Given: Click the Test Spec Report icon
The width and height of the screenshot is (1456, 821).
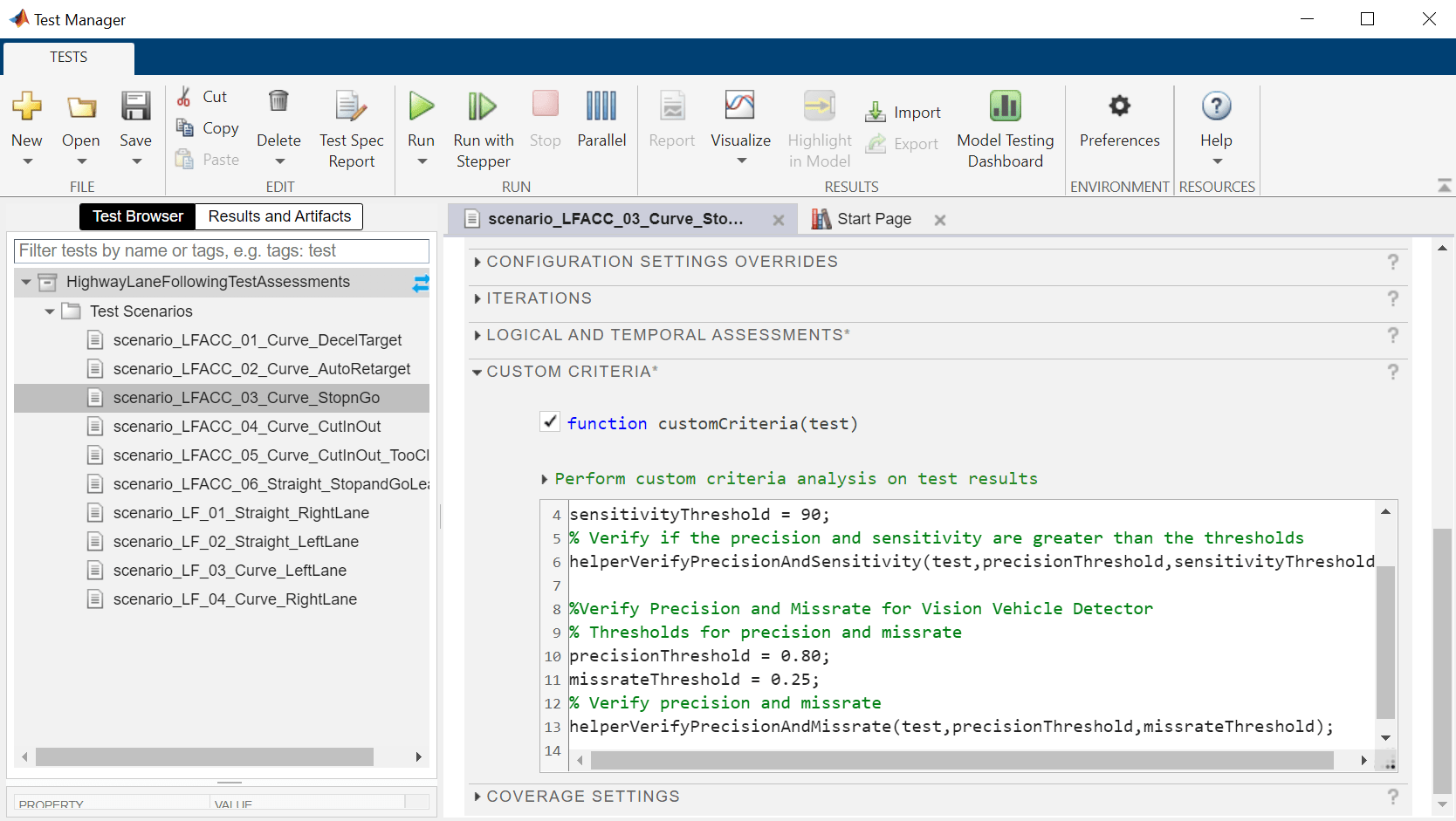Looking at the screenshot, I should tap(351, 107).
